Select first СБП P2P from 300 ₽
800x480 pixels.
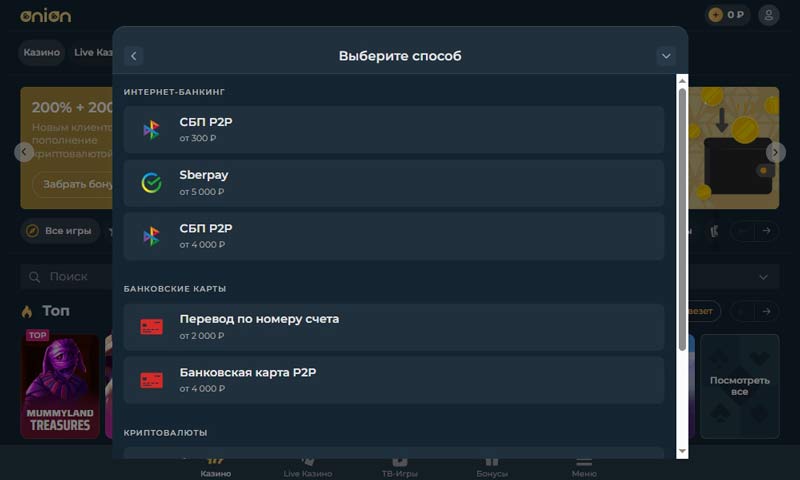[394, 129]
